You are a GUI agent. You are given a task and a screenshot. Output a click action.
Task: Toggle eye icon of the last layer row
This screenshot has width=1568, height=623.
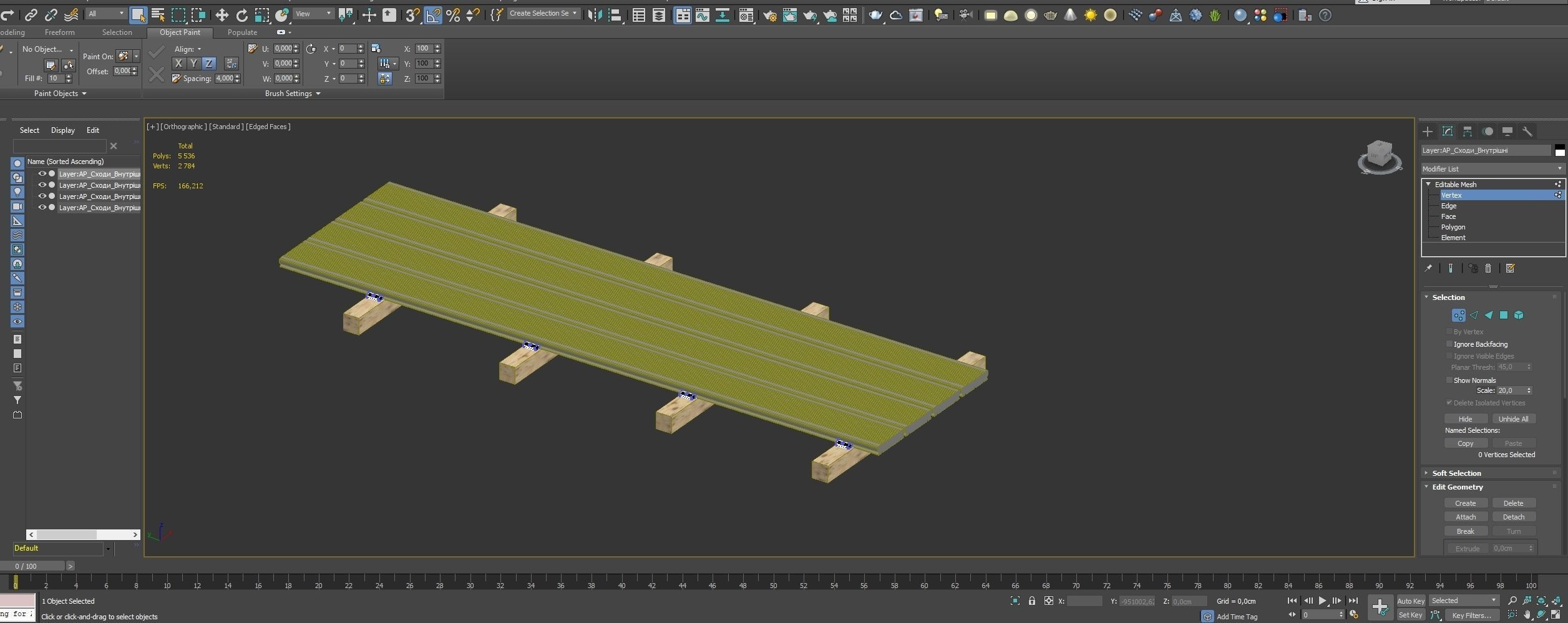click(x=42, y=208)
